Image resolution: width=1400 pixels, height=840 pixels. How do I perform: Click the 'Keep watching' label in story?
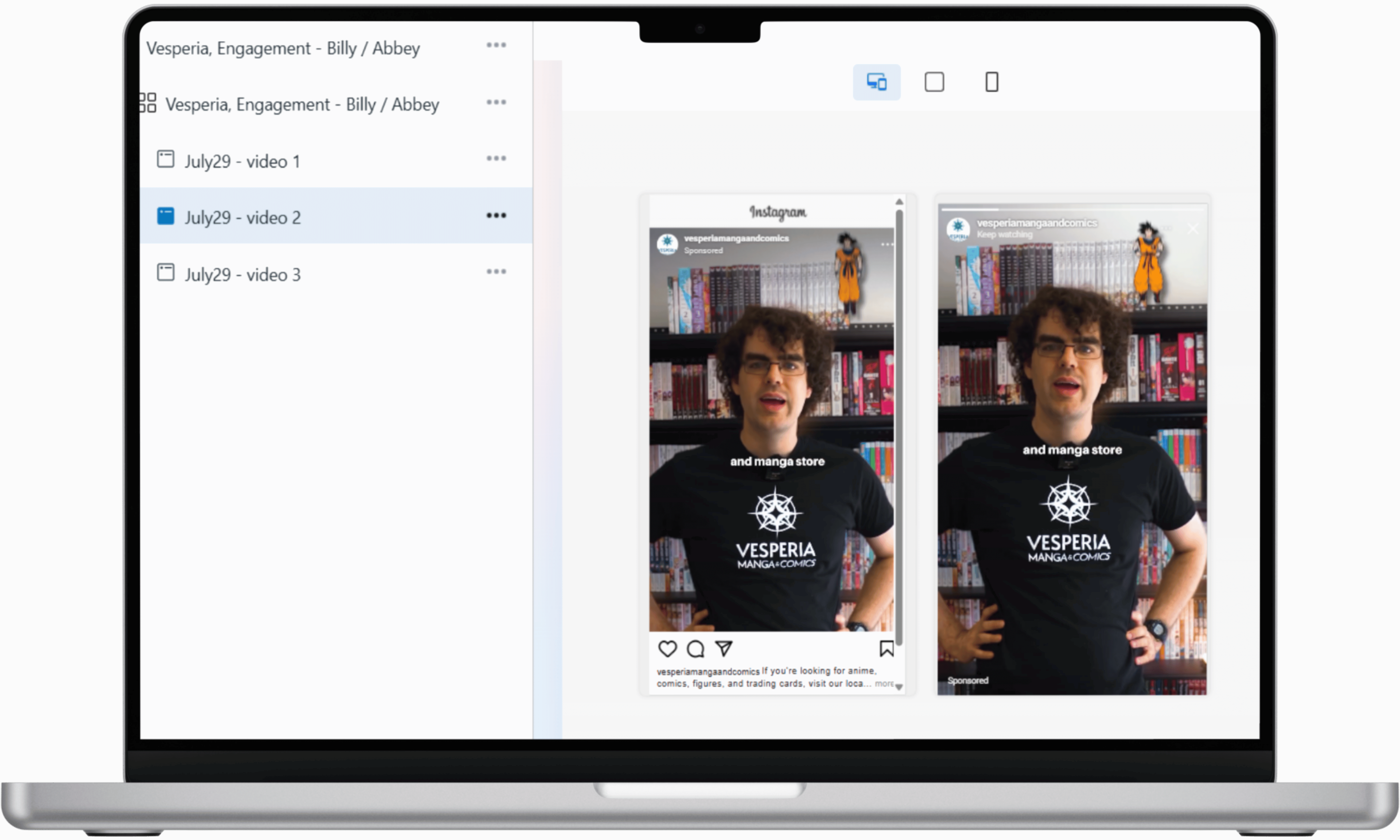tap(1005, 234)
